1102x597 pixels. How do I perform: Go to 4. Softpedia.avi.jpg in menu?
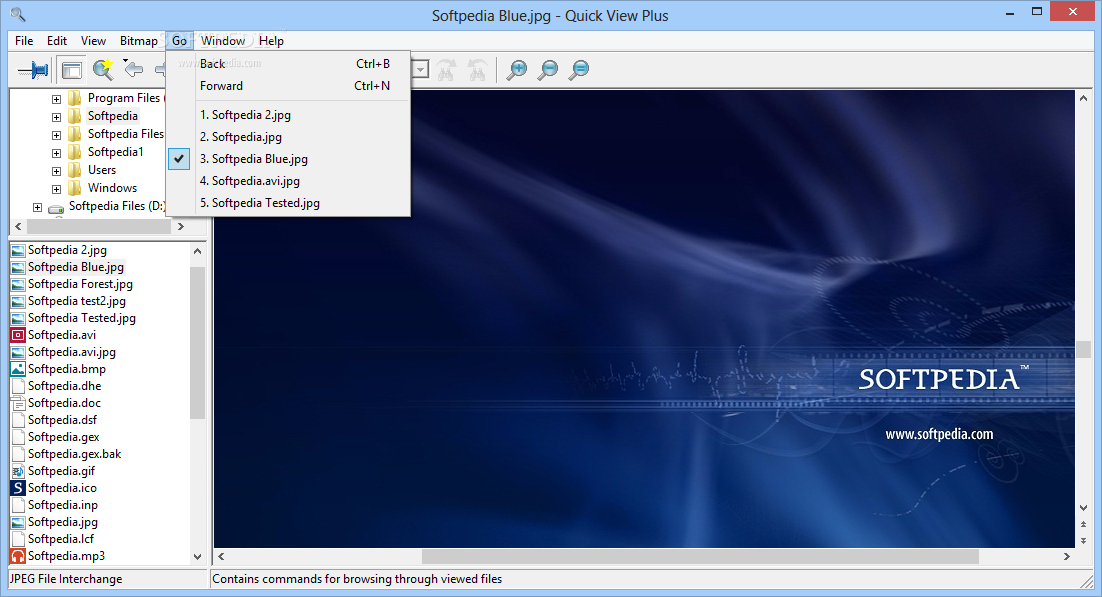pyautogui.click(x=288, y=181)
